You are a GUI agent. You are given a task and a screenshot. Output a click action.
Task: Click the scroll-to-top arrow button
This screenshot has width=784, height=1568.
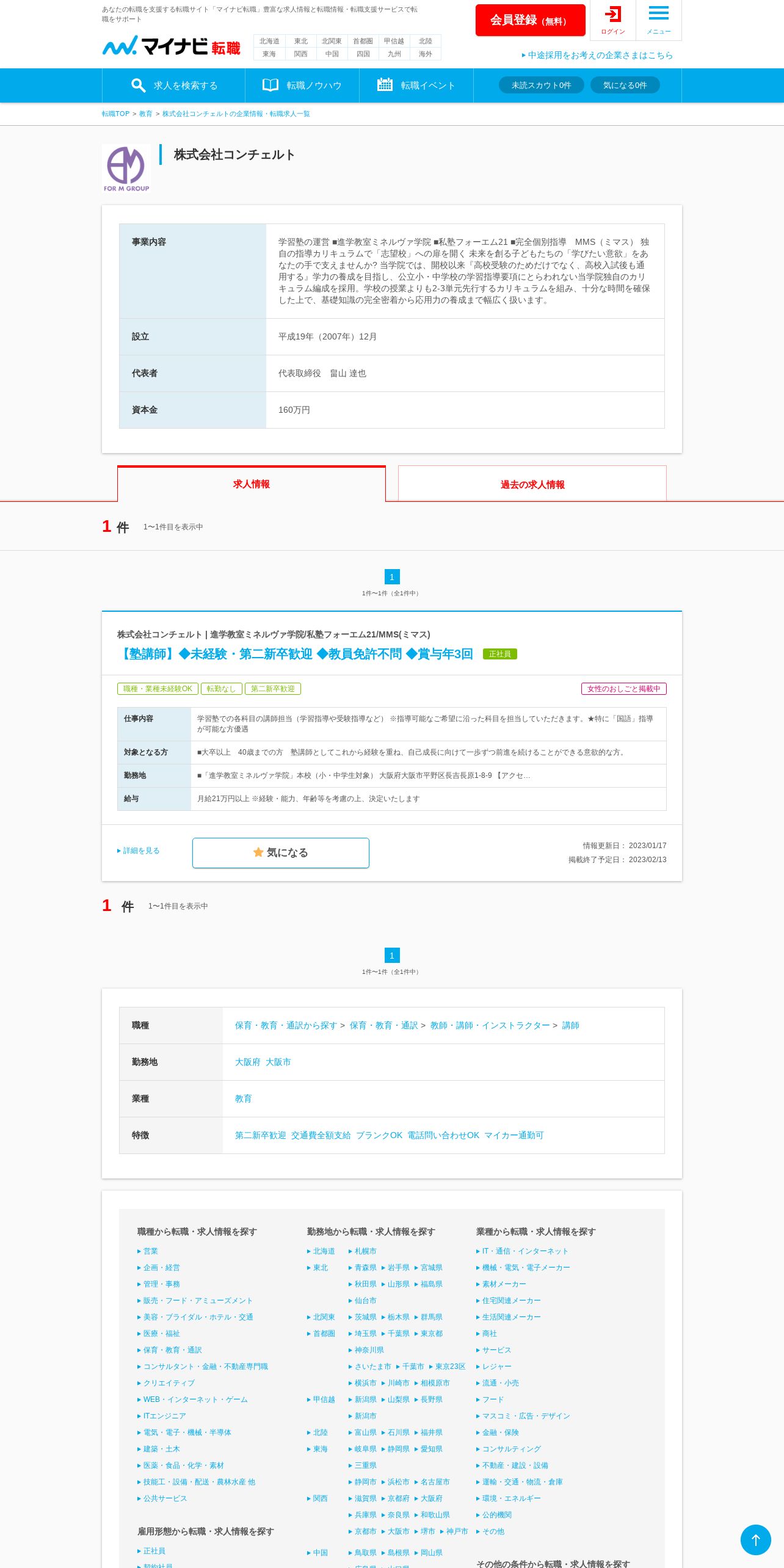[755, 1540]
